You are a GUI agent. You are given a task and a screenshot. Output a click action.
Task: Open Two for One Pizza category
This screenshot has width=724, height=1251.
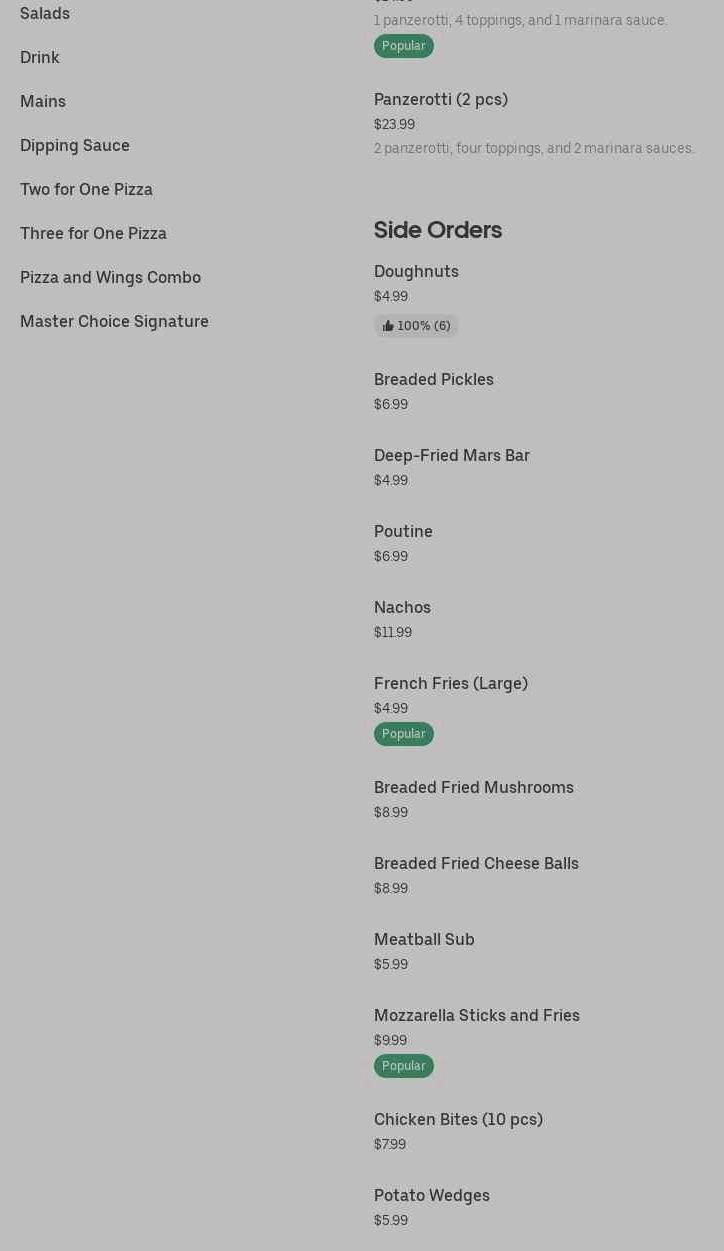point(86,189)
